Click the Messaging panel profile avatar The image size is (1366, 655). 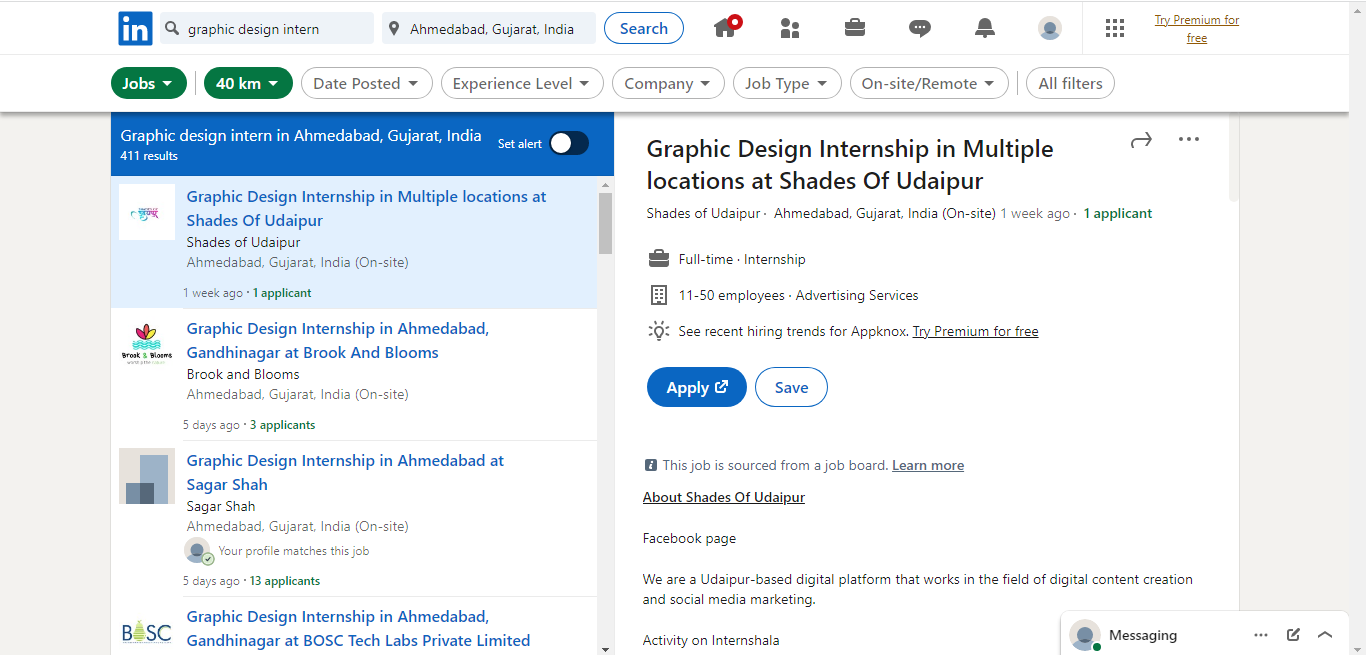(x=1085, y=635)
